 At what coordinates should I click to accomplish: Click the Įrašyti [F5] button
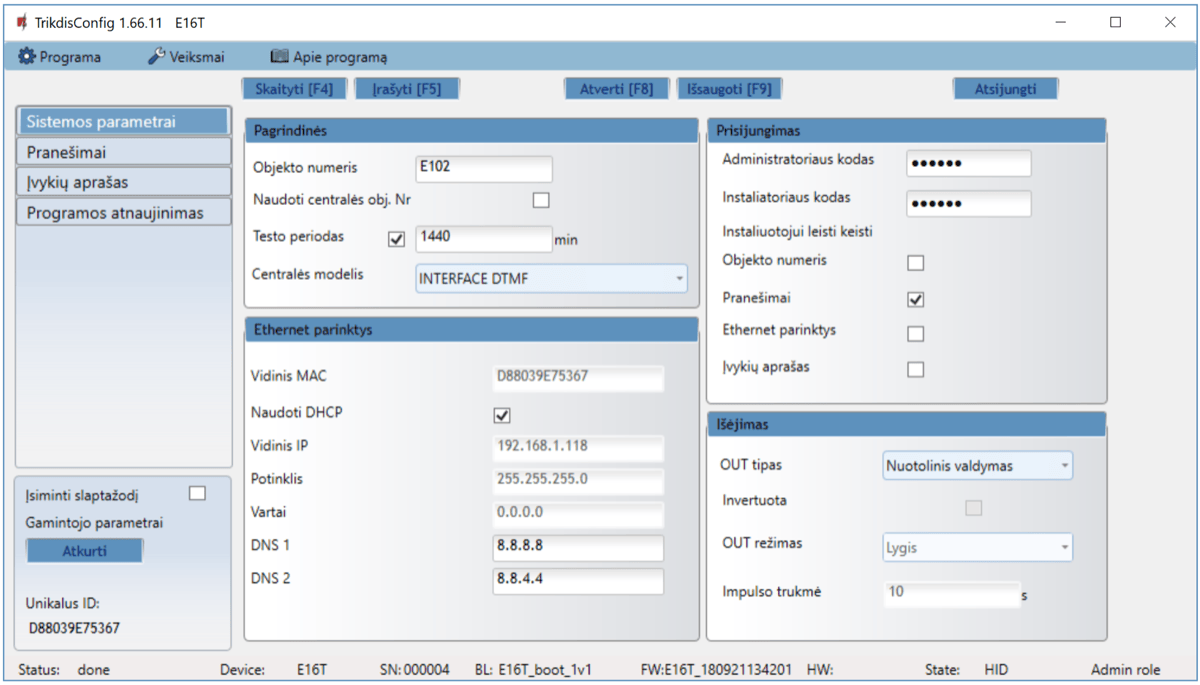coord(407,88)
